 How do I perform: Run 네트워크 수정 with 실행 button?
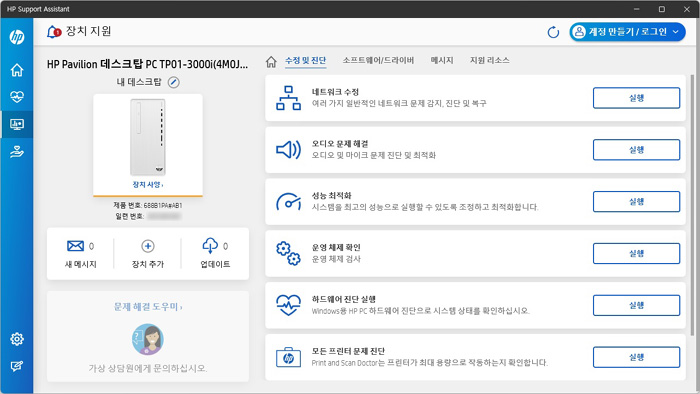pyautogui.click(x=637, y=98)
